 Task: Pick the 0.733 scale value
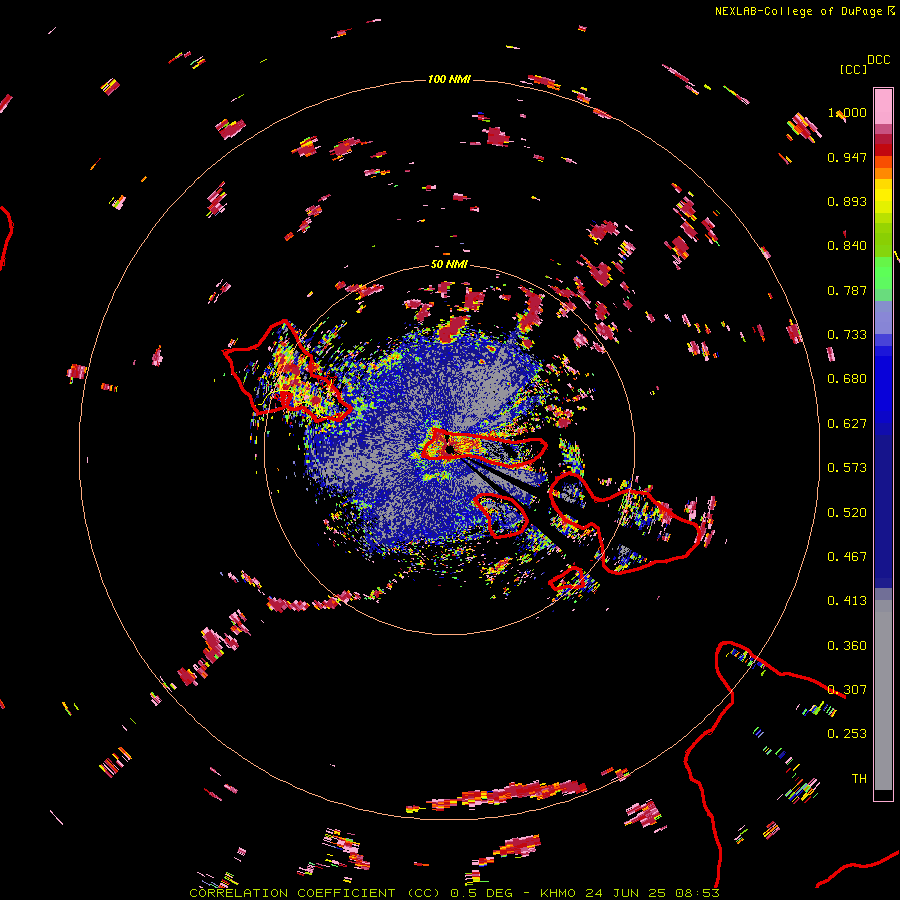point(847,335)
